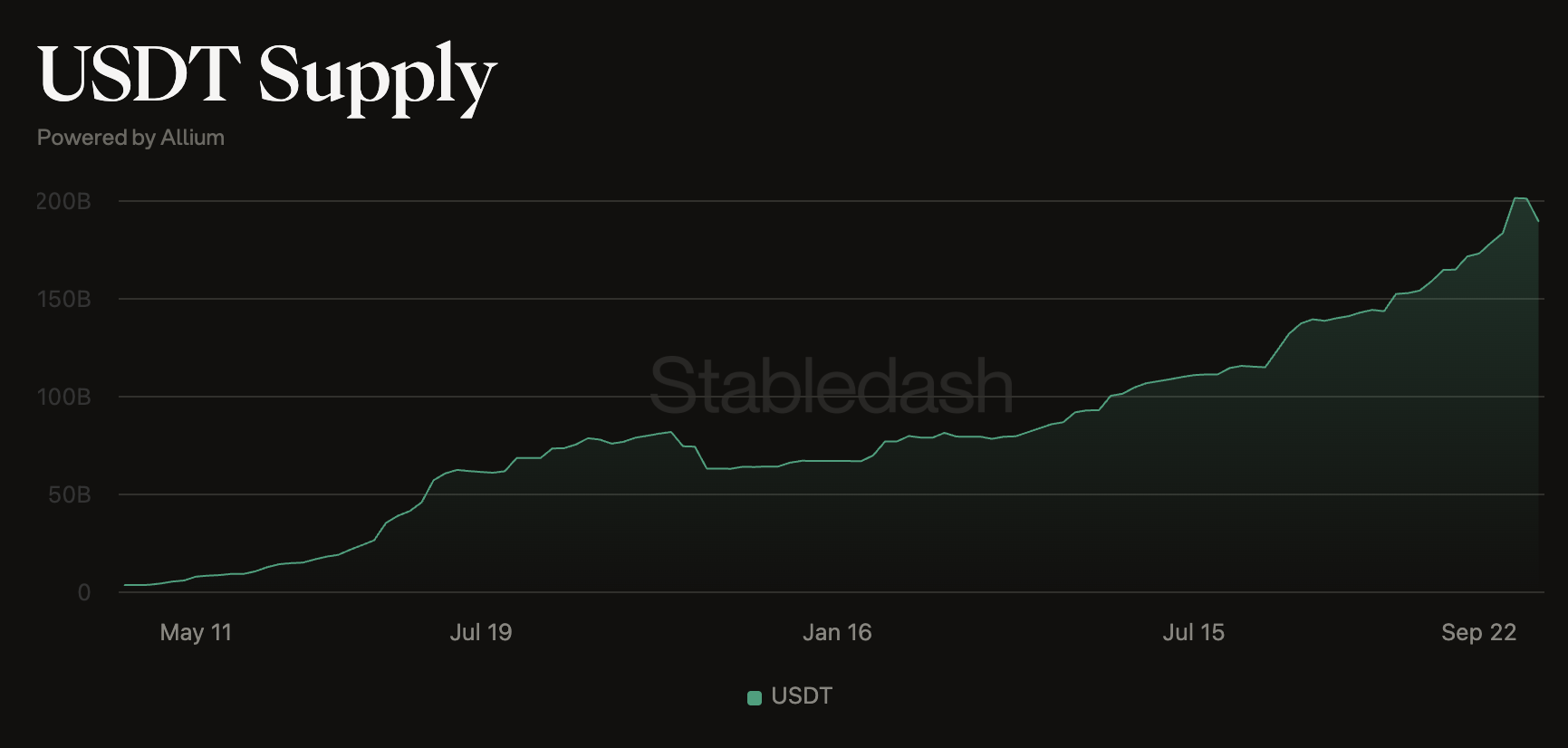Open the Powered by Allium link

click(x=130, y=138)
